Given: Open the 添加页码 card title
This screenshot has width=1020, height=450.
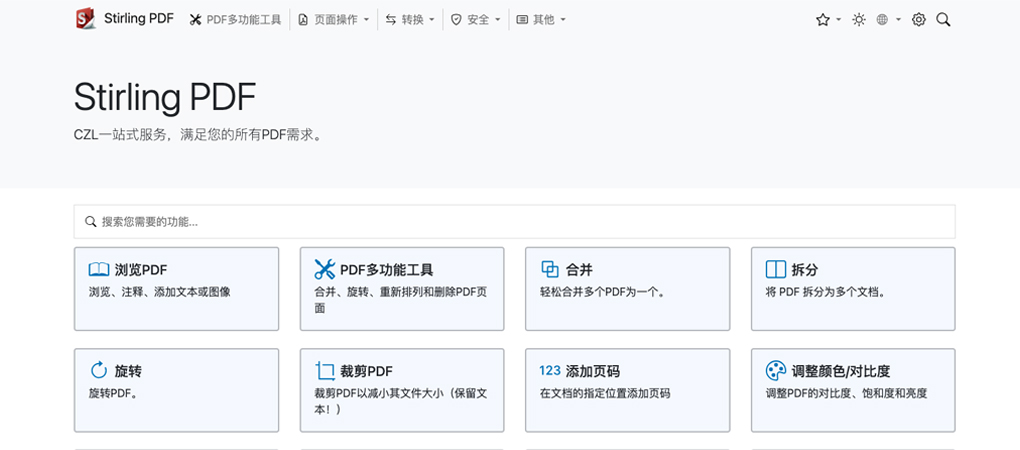Looking at the screenshot, I should point(593,371).
